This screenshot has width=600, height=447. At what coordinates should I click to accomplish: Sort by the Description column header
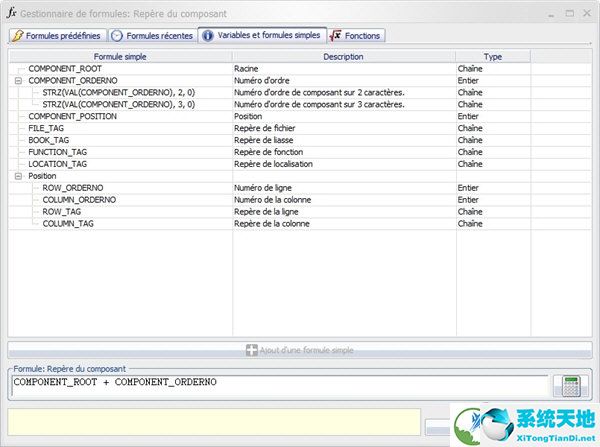pos(344,57)
